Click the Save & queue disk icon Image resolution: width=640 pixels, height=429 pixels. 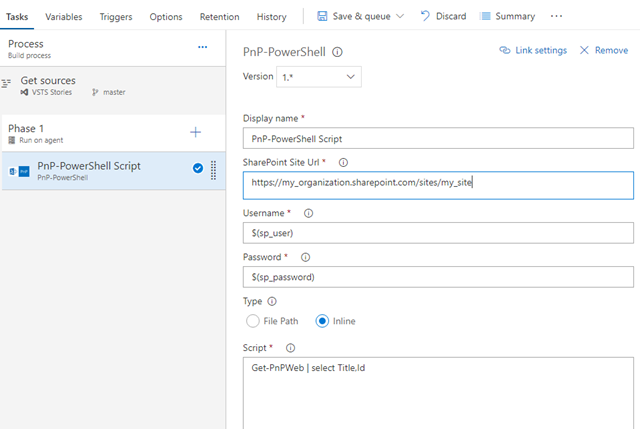point(323,16)
